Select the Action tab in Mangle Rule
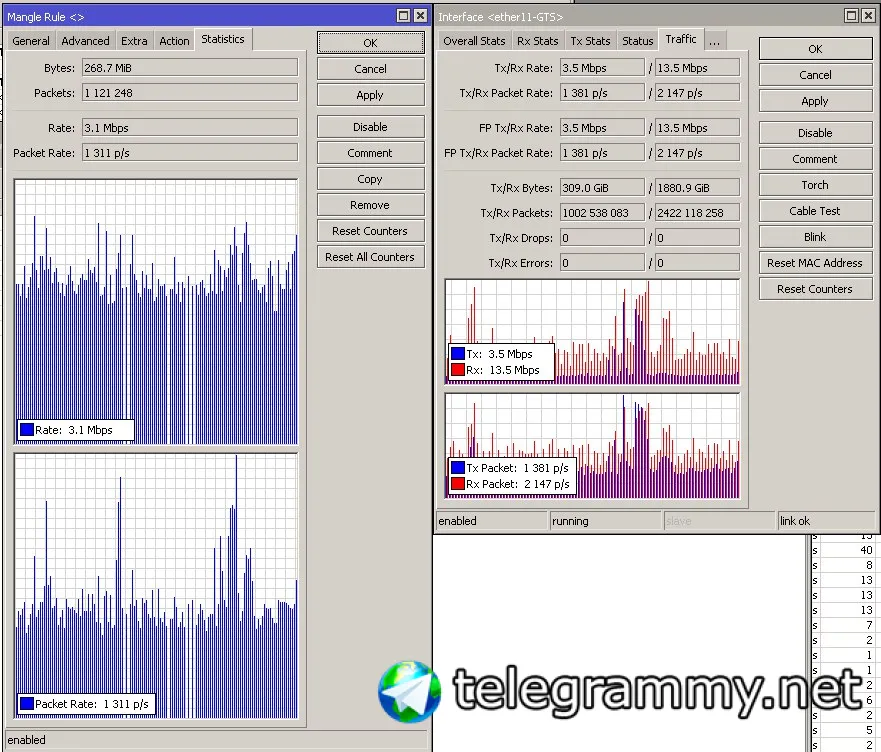This screenshot has width=881, height=752. click(x=174, y=41)
